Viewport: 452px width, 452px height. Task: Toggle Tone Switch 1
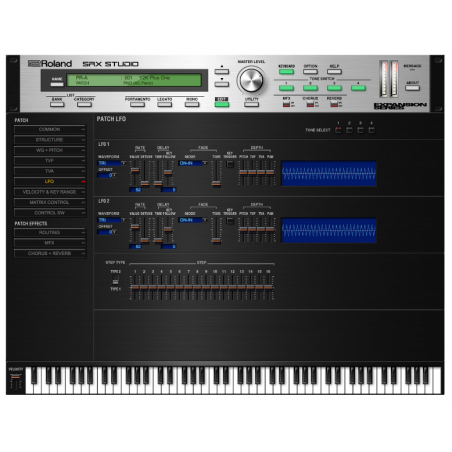(286, 88)
